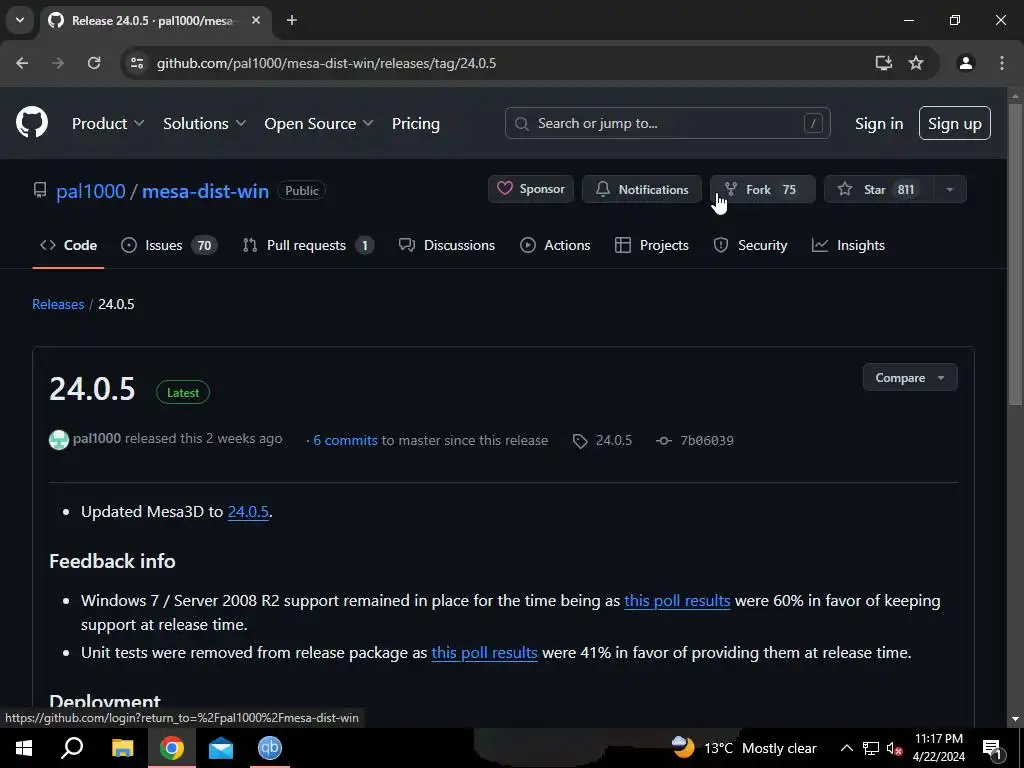Open star lists dropdown arrow
1024x768 pixels.
(950, 189)
